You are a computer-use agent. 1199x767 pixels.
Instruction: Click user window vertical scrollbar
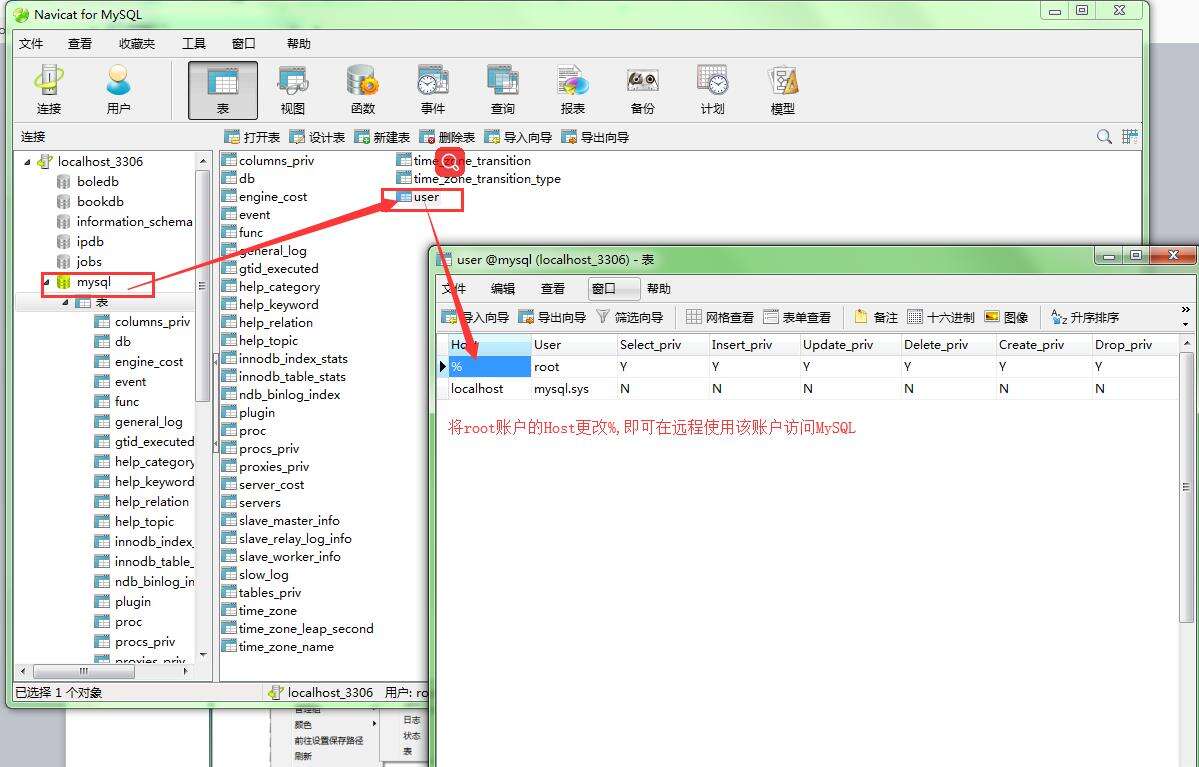click(1186, 486)
